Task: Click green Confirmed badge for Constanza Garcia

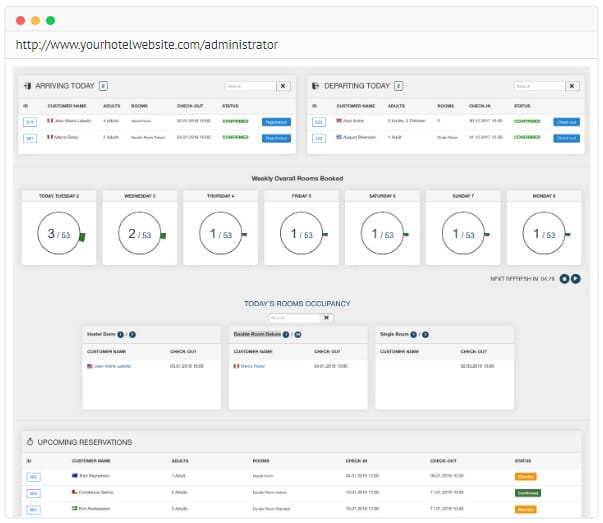Action: coord(528,493)
